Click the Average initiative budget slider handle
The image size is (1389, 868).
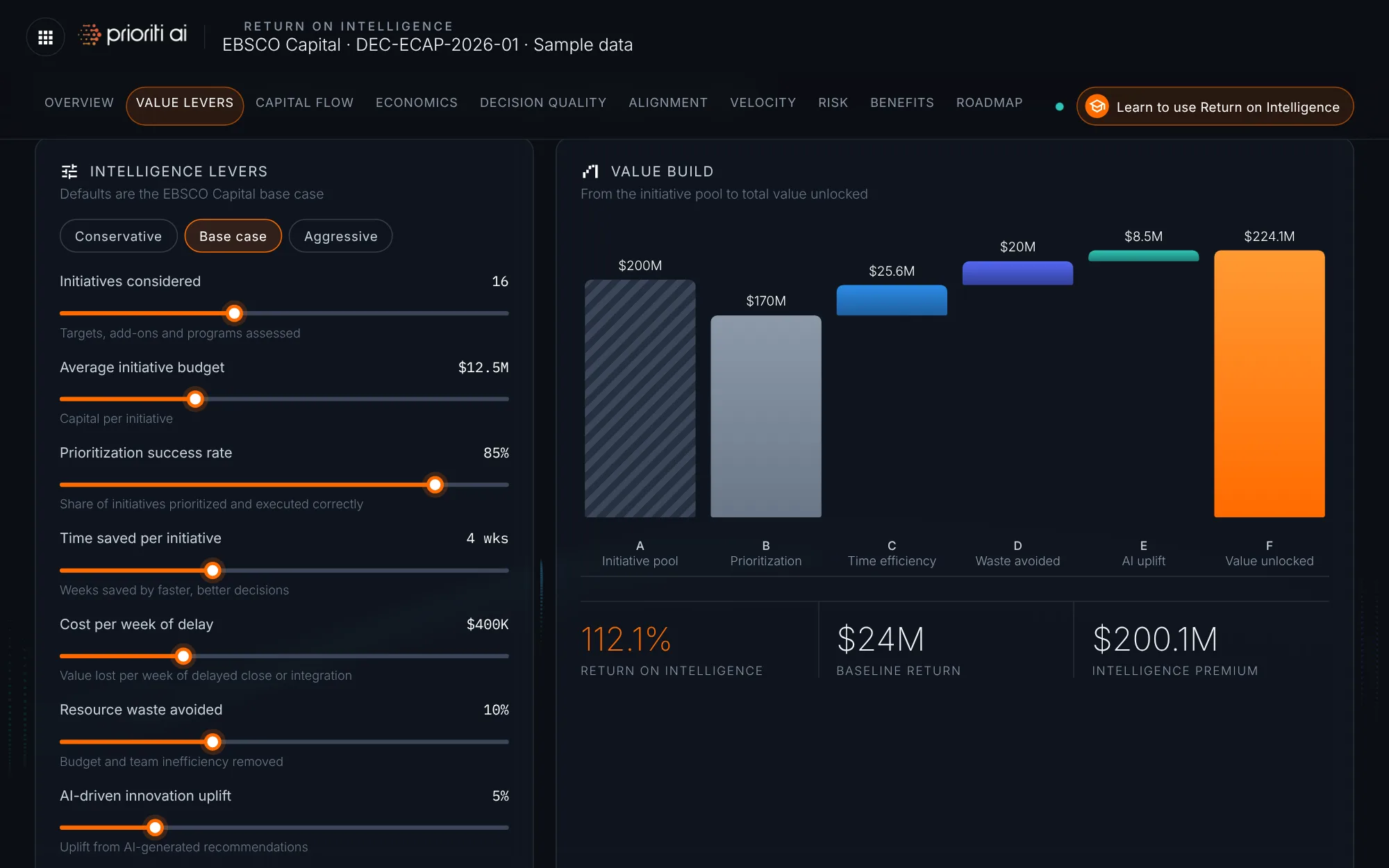point(195,399)
